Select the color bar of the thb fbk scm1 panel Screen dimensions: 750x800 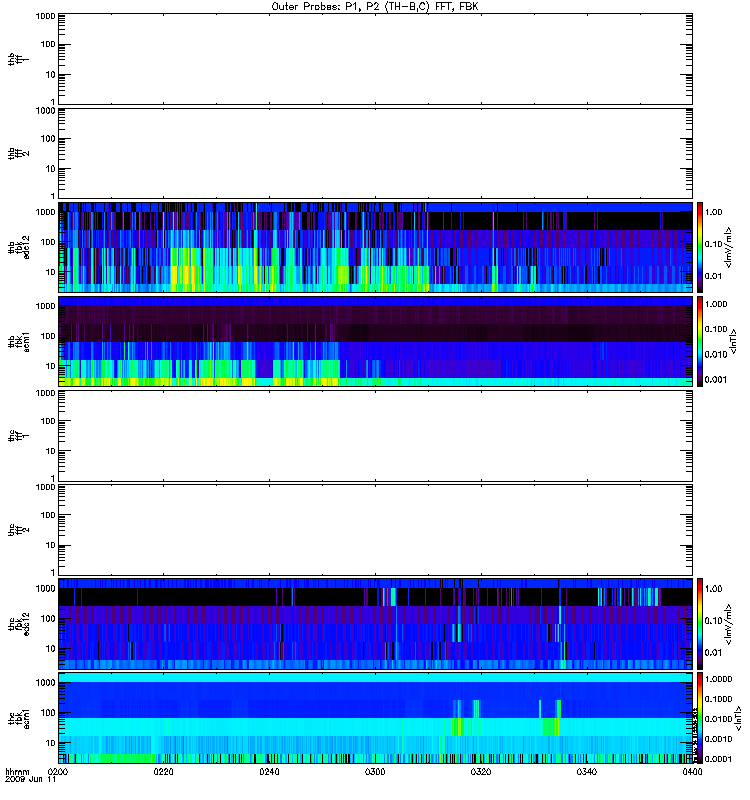(x=700, y=341)
